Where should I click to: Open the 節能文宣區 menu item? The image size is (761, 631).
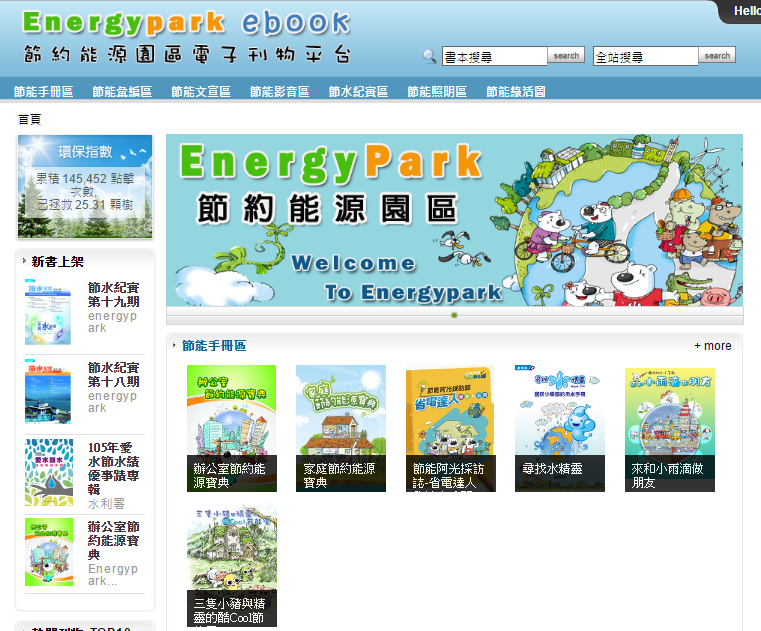click(201, 92)
